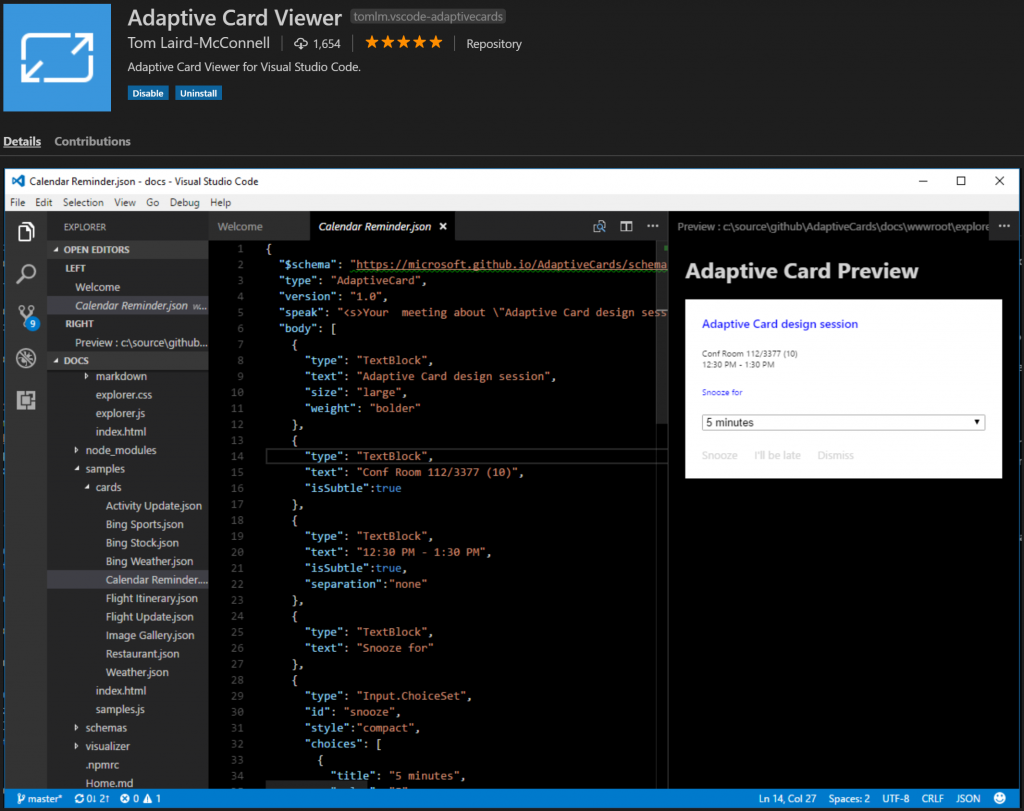1024x811 pixels.
Task: Collapse the samples folder
Action: click(76, 469)
